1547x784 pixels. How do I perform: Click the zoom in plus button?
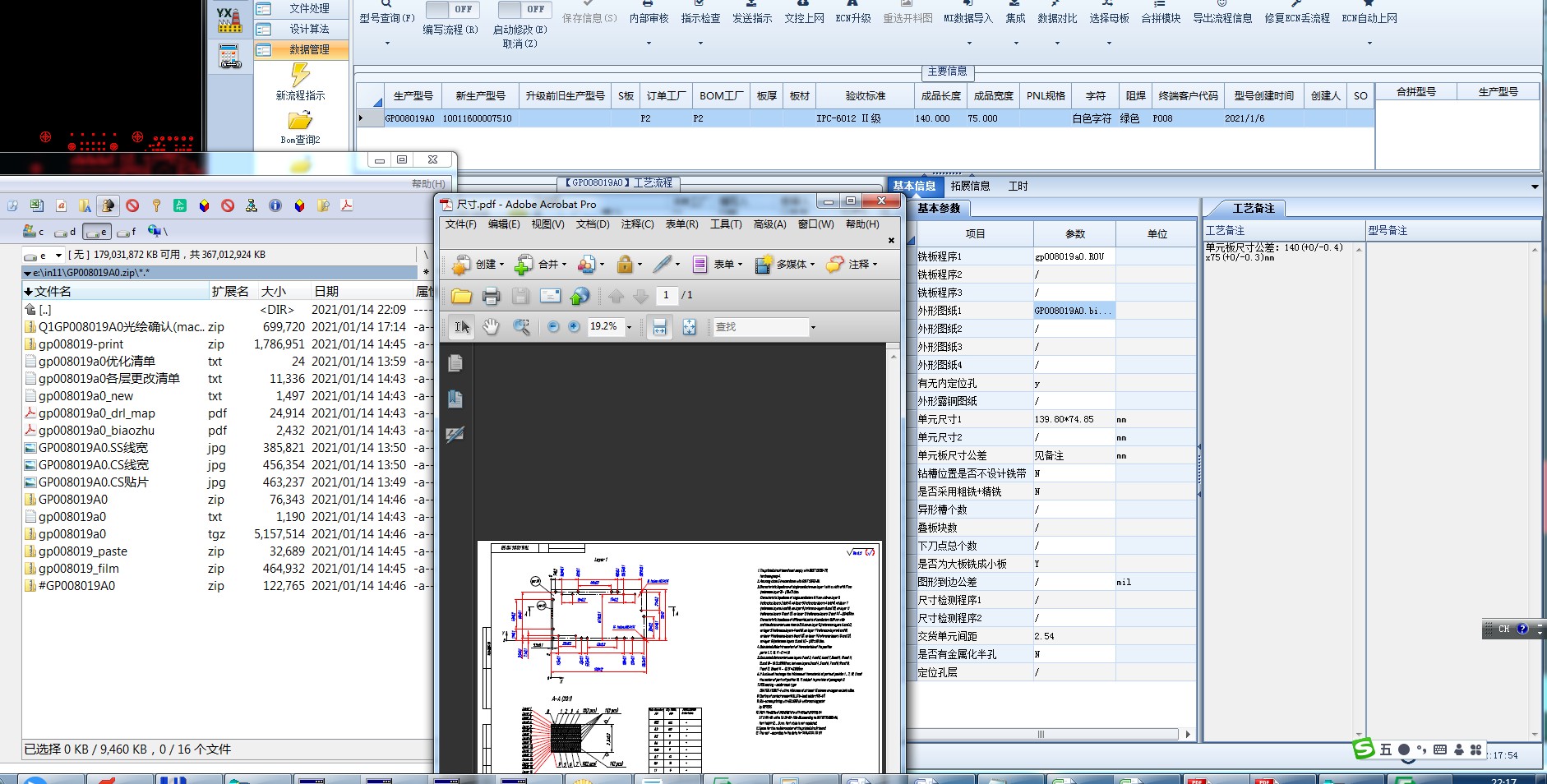point(574,327)
